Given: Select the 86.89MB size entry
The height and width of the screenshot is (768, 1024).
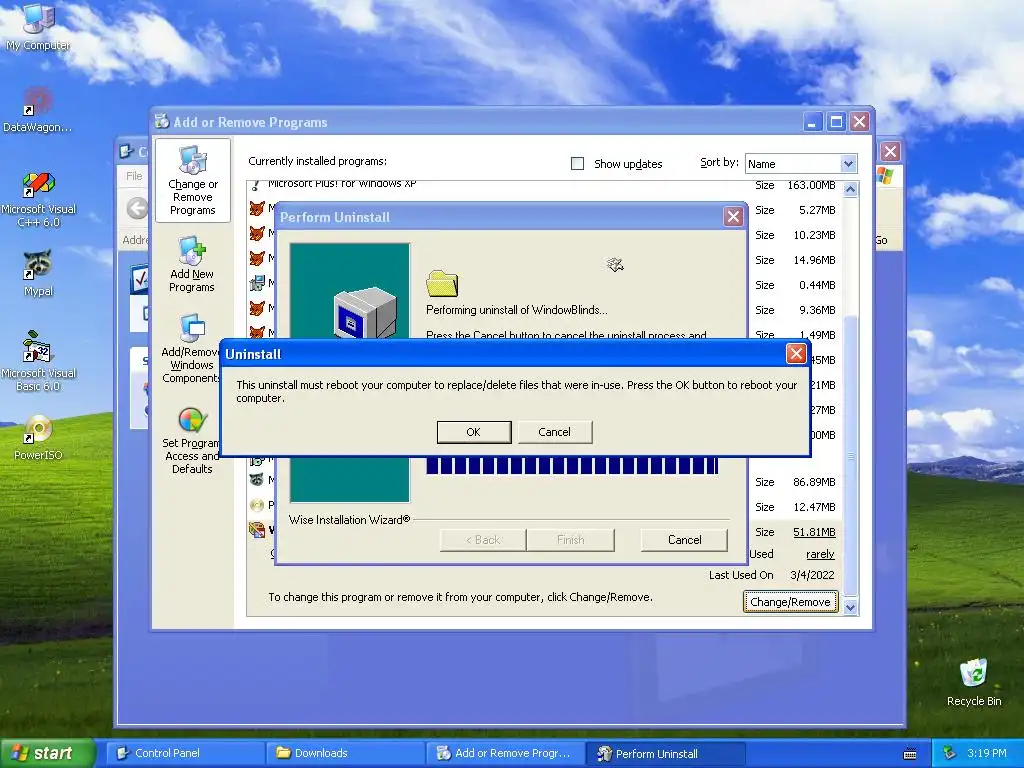Looking at the screenshot, I should click(814, 482).
